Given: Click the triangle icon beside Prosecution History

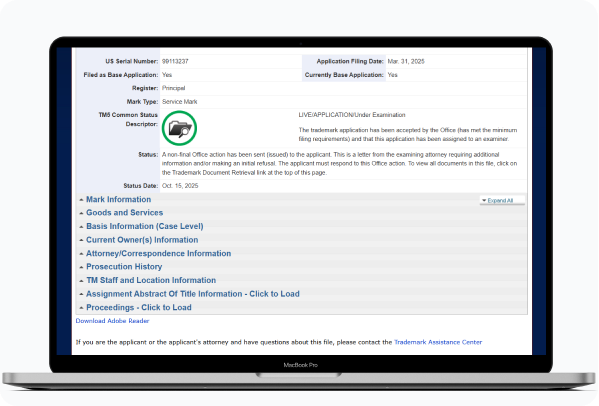Looking at the screenshot, I should (81, 267).
